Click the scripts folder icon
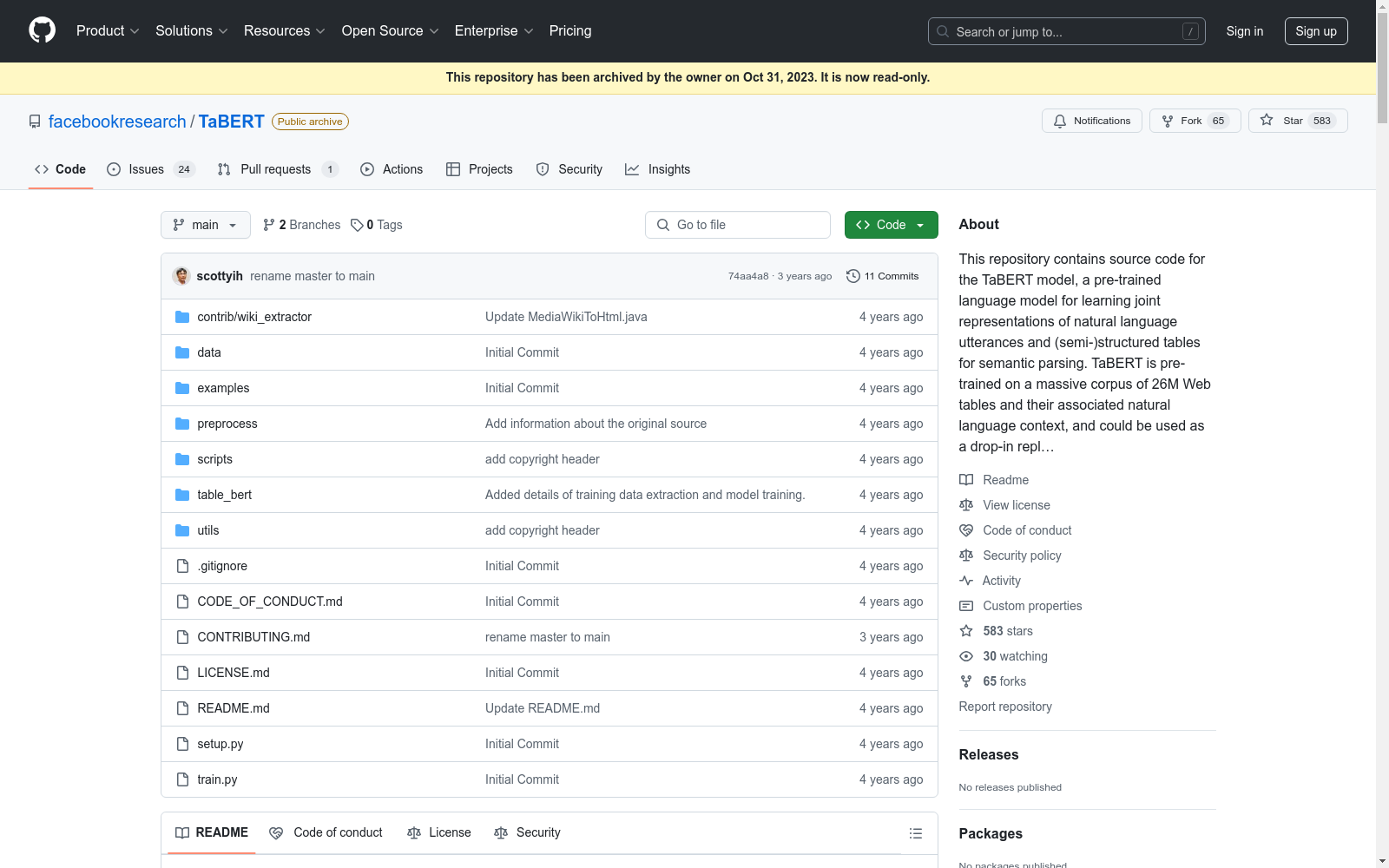This screenshot has height=868, width=1389. (182, 459)
